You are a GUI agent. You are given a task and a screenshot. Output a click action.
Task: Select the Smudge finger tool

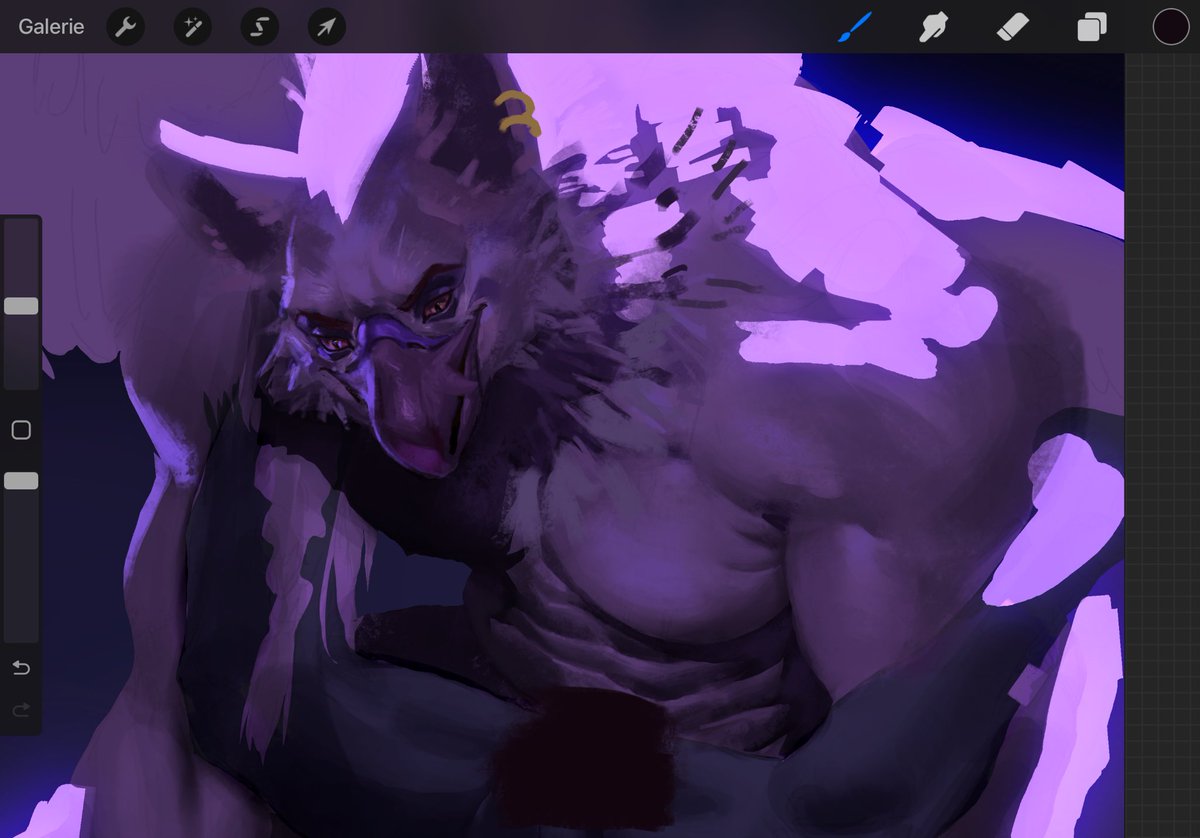[933, 27]
